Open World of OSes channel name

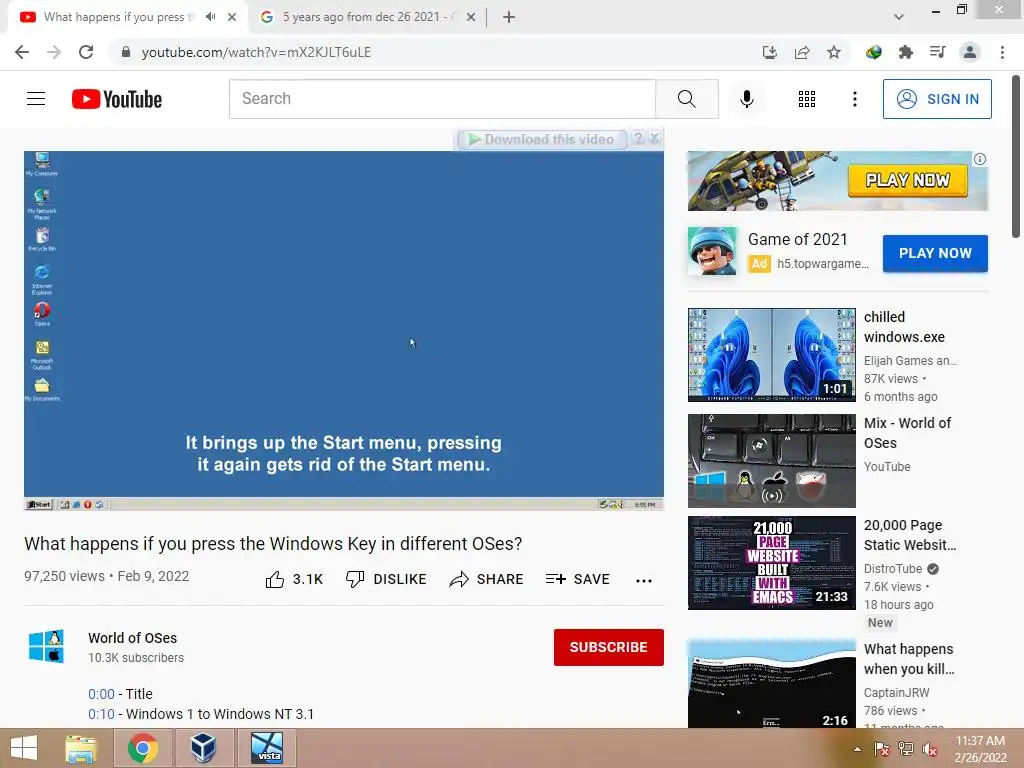[133, 638]
